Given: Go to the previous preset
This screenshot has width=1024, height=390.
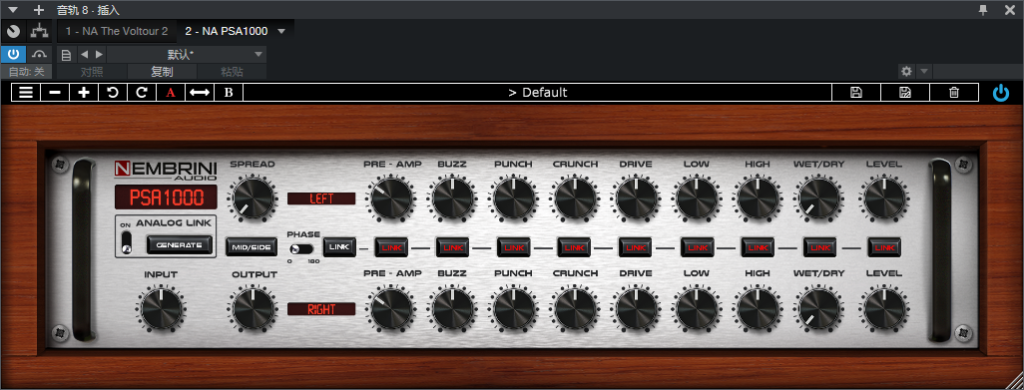Looking at the screenshot, I should click(84, 54).
